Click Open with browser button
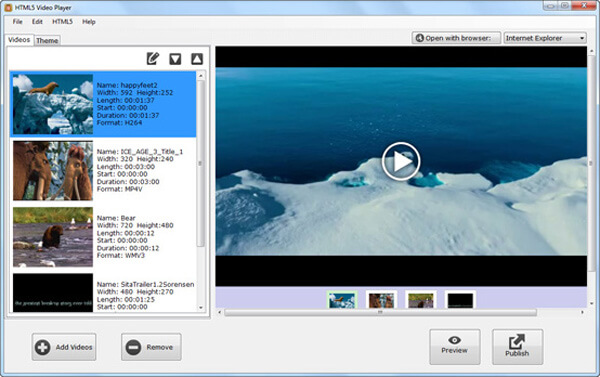Screen dimensions: 600x377 456,38
